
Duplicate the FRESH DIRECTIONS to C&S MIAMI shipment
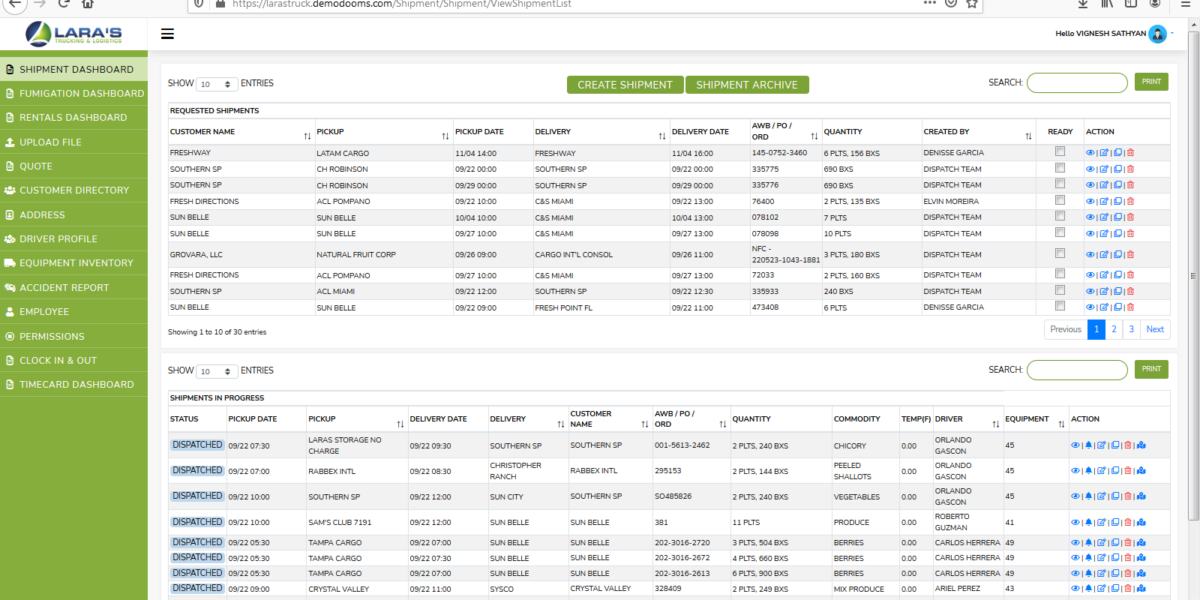tap(1116, 201)
